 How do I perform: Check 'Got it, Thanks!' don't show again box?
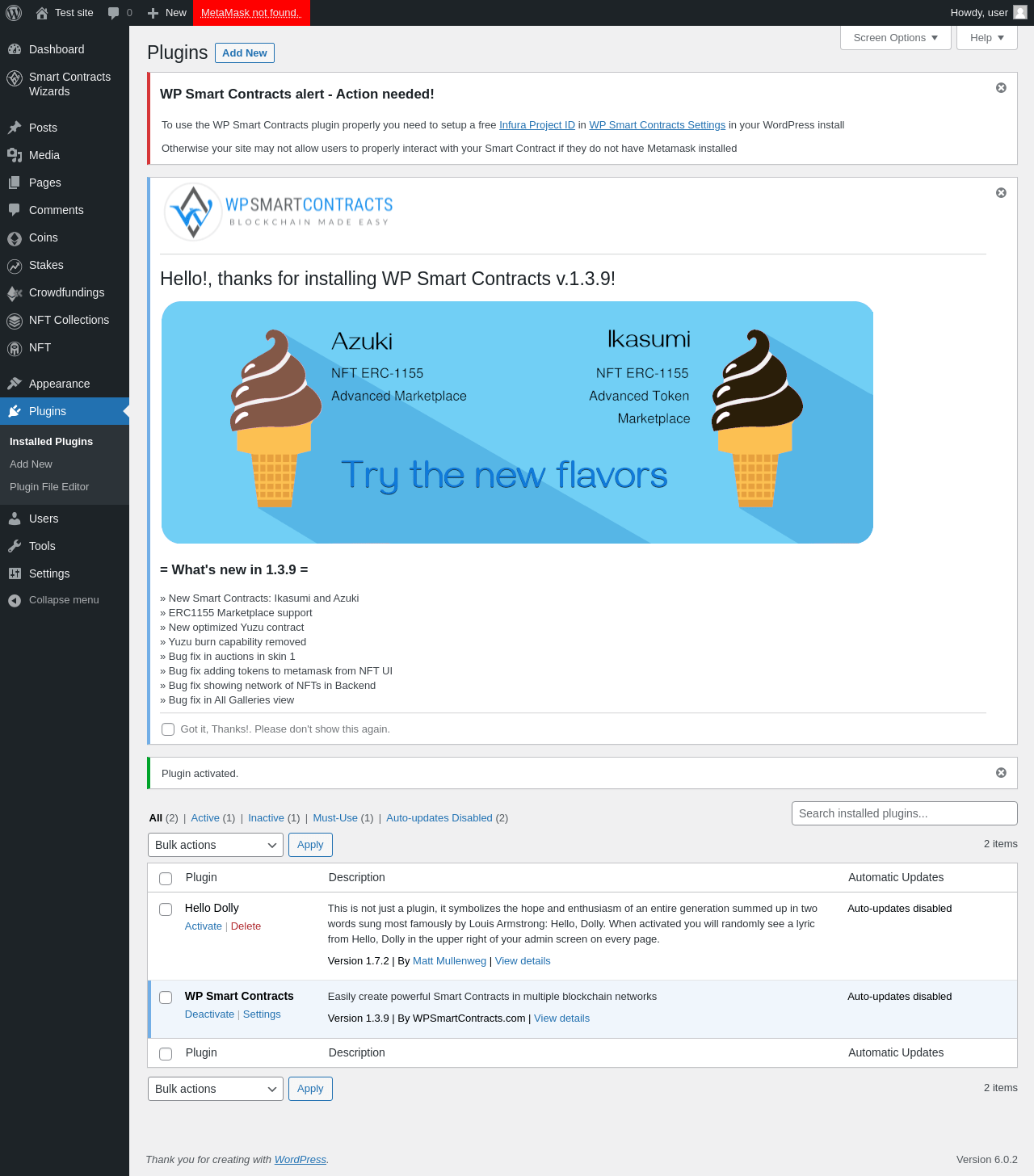[168, 729]
